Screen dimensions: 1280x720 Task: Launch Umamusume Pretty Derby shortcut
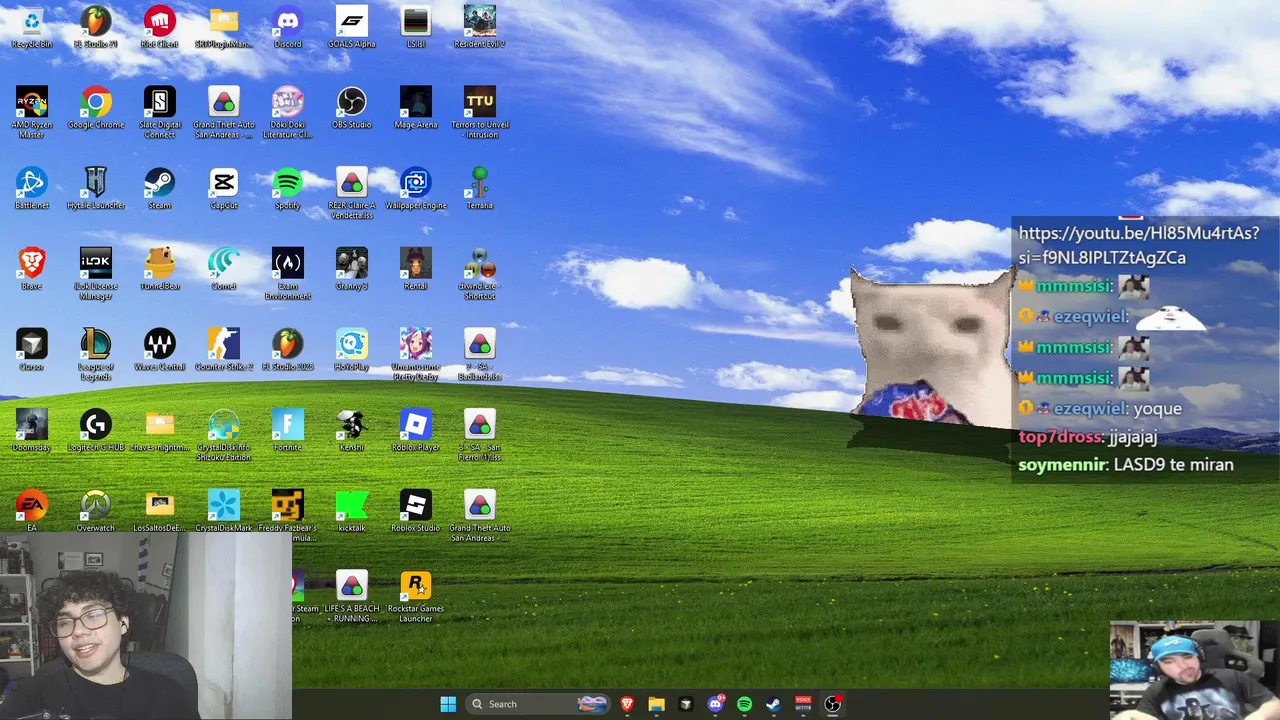pos(416,354)
